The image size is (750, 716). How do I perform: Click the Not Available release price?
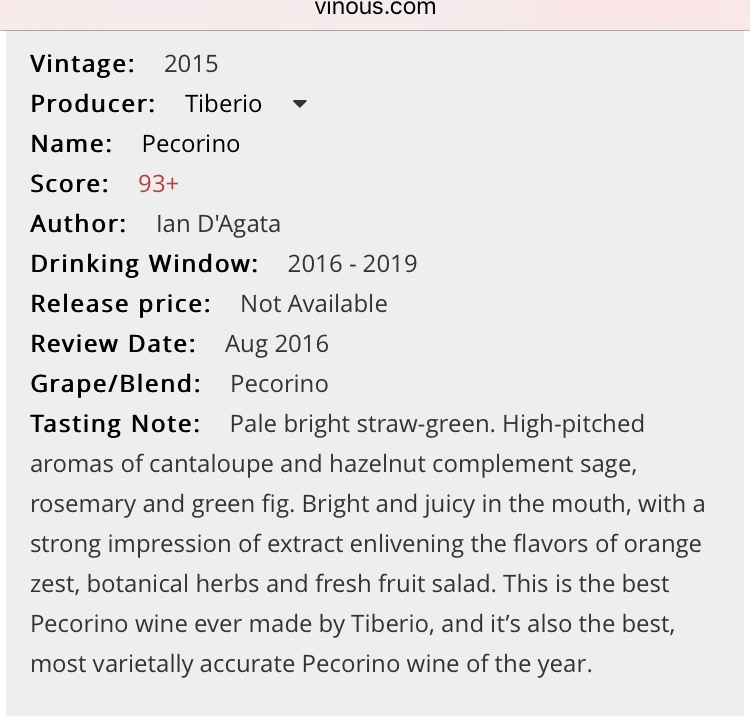pyautogui.click(x=314, y=304)
